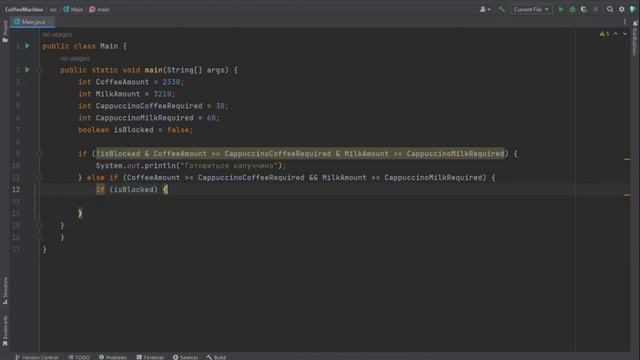The image size is (640, 360).
Task: Open the TODO tool window
Action: pyautogui.click(x=79, y=357)
